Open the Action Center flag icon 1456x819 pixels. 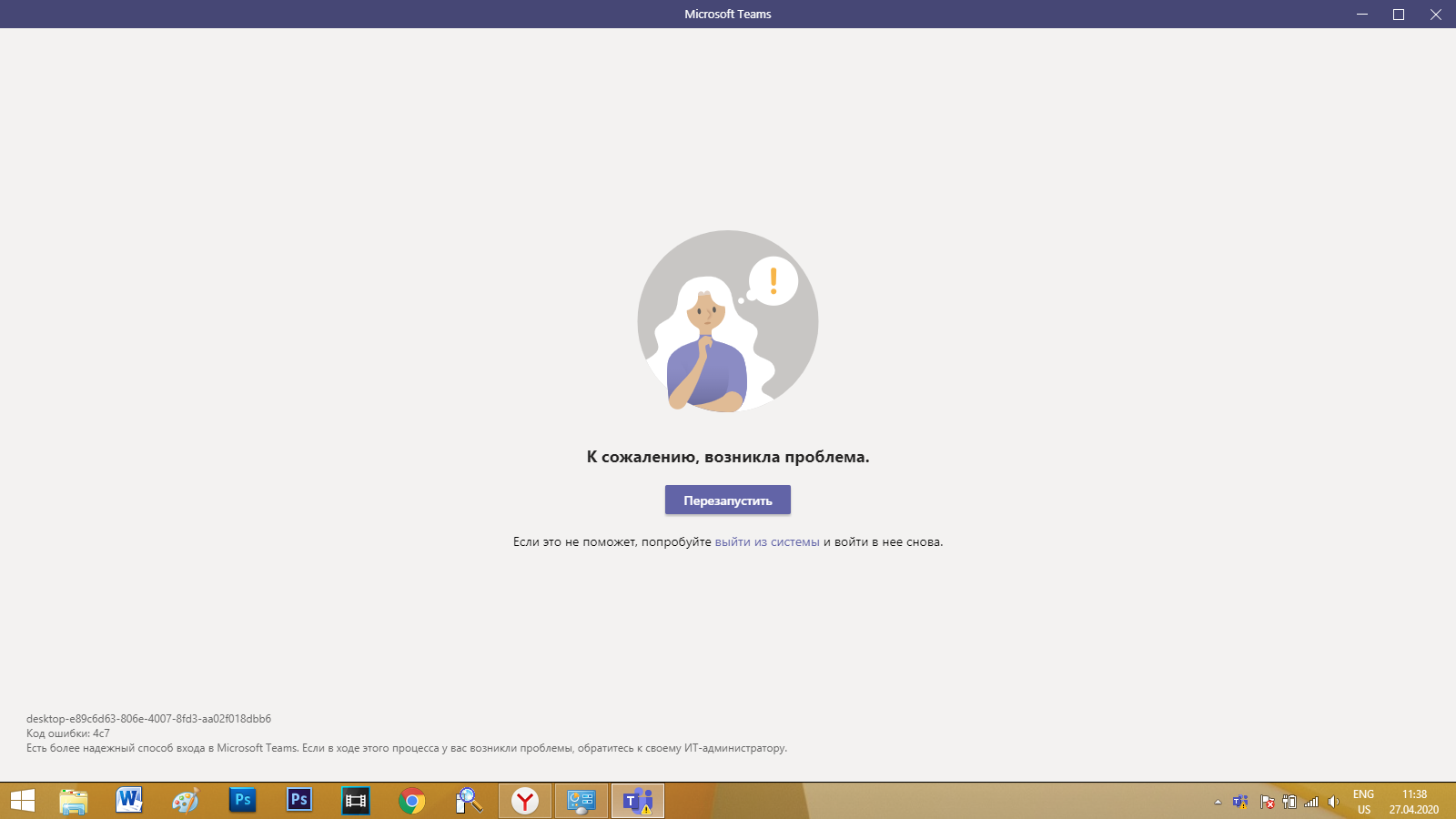1267,802
